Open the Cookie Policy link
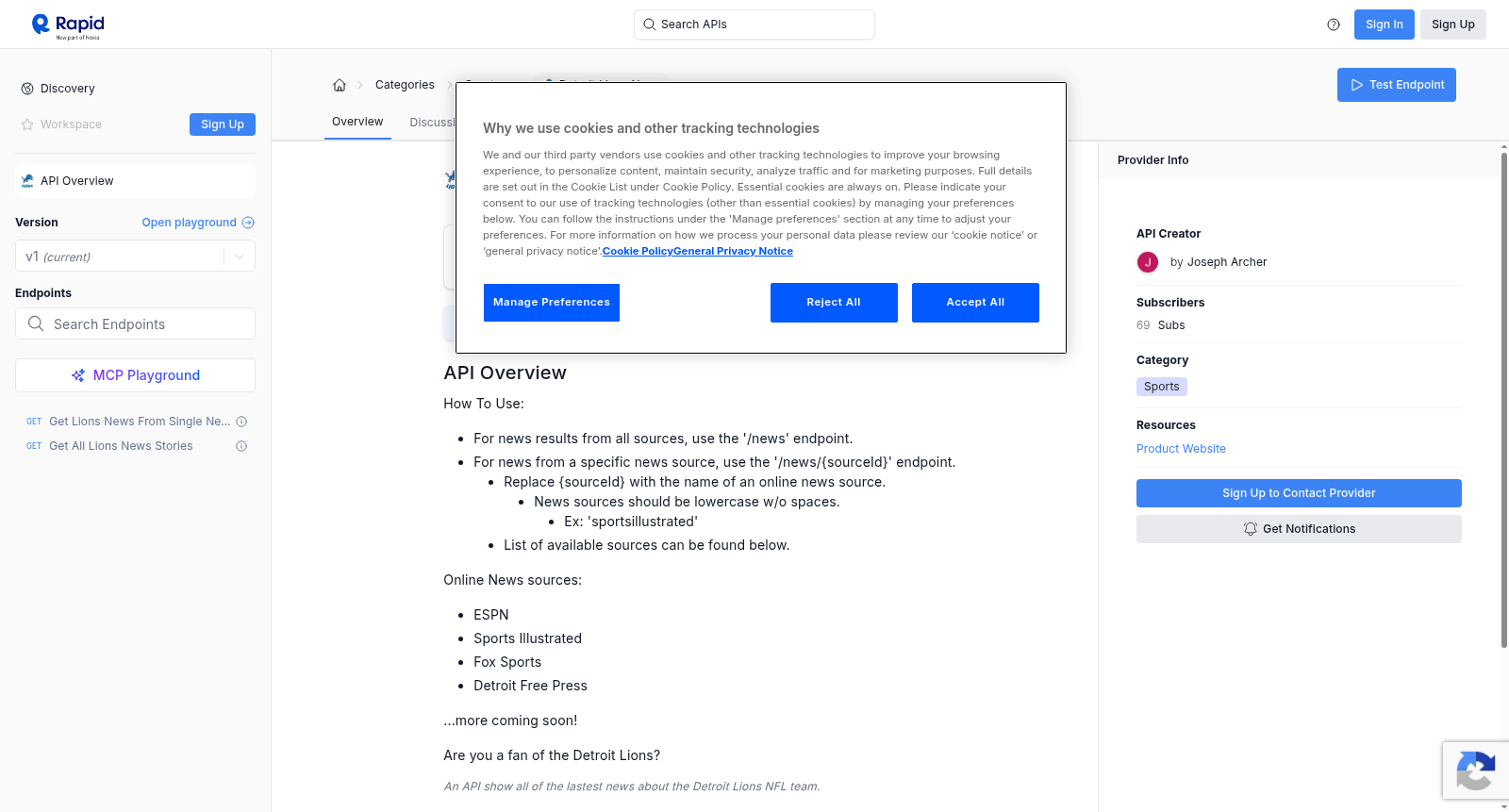The image size is (1509, 812). [638, 252]
